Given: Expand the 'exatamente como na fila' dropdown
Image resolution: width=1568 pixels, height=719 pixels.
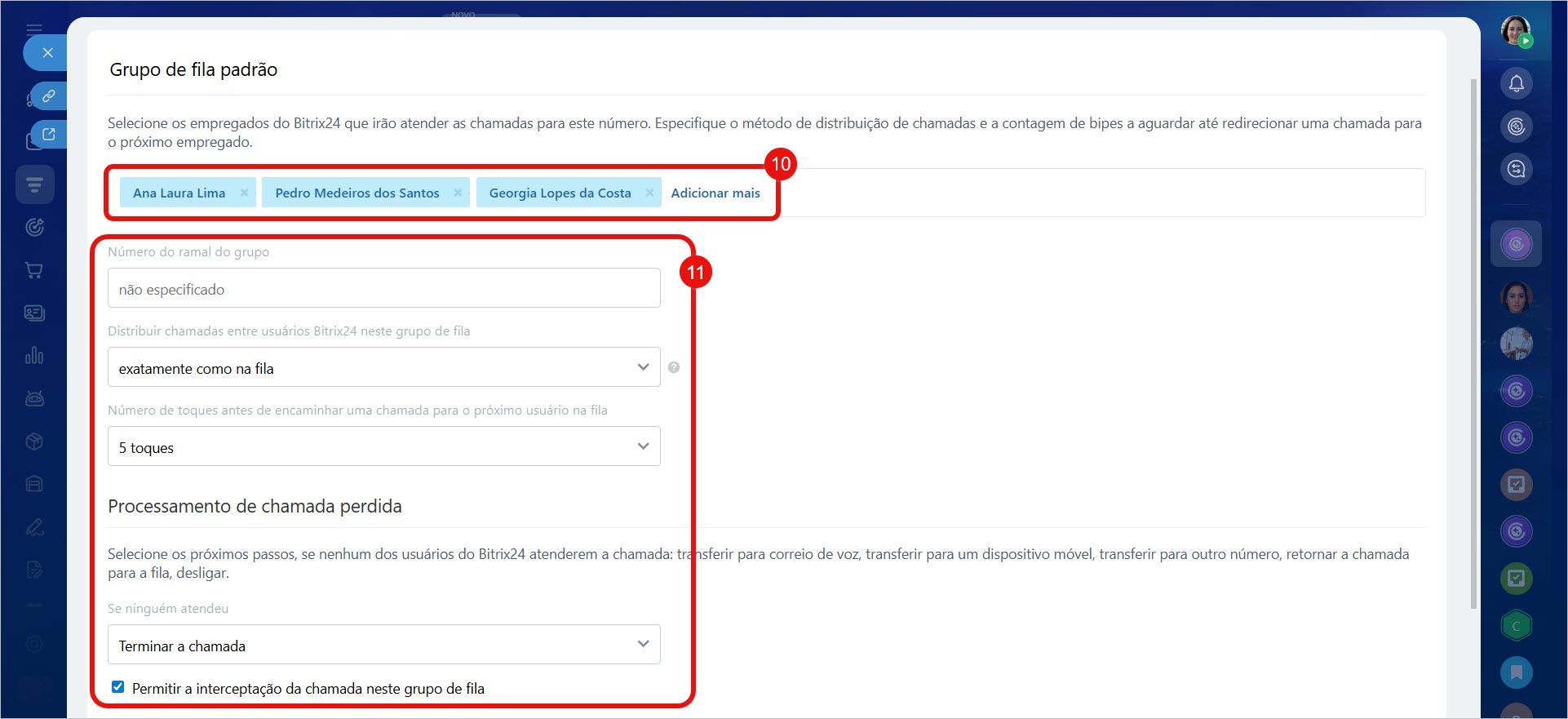Looking at the screenshot, I should coord(383,367).
